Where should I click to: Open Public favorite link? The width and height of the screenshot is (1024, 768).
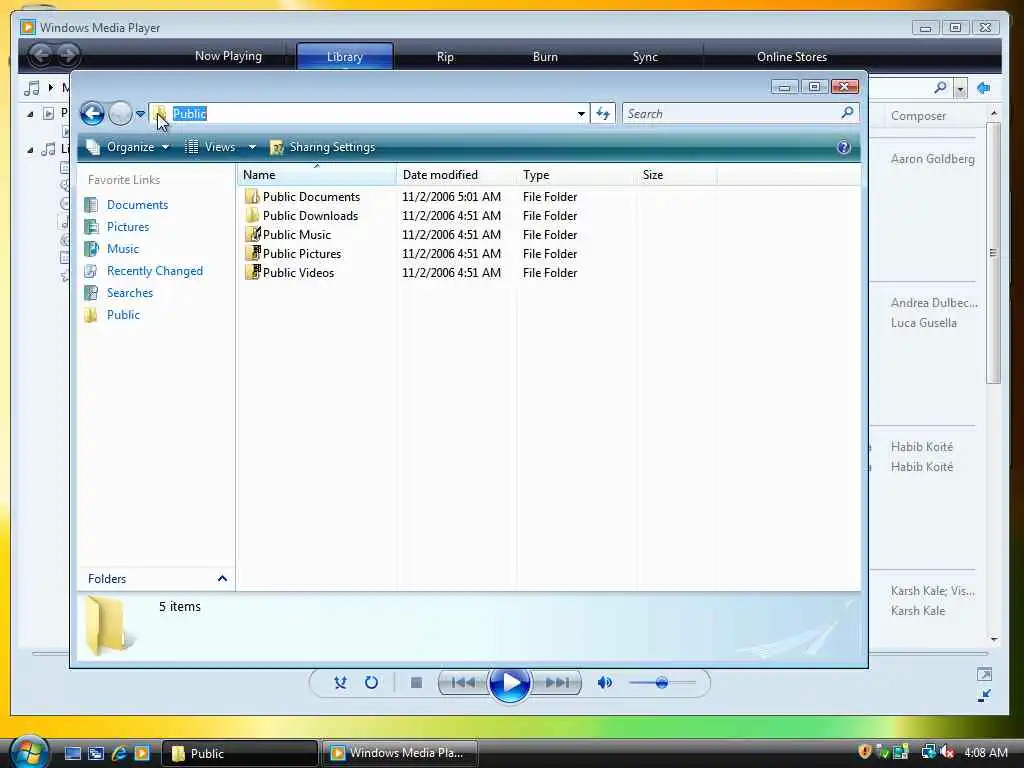pos(123,315)
